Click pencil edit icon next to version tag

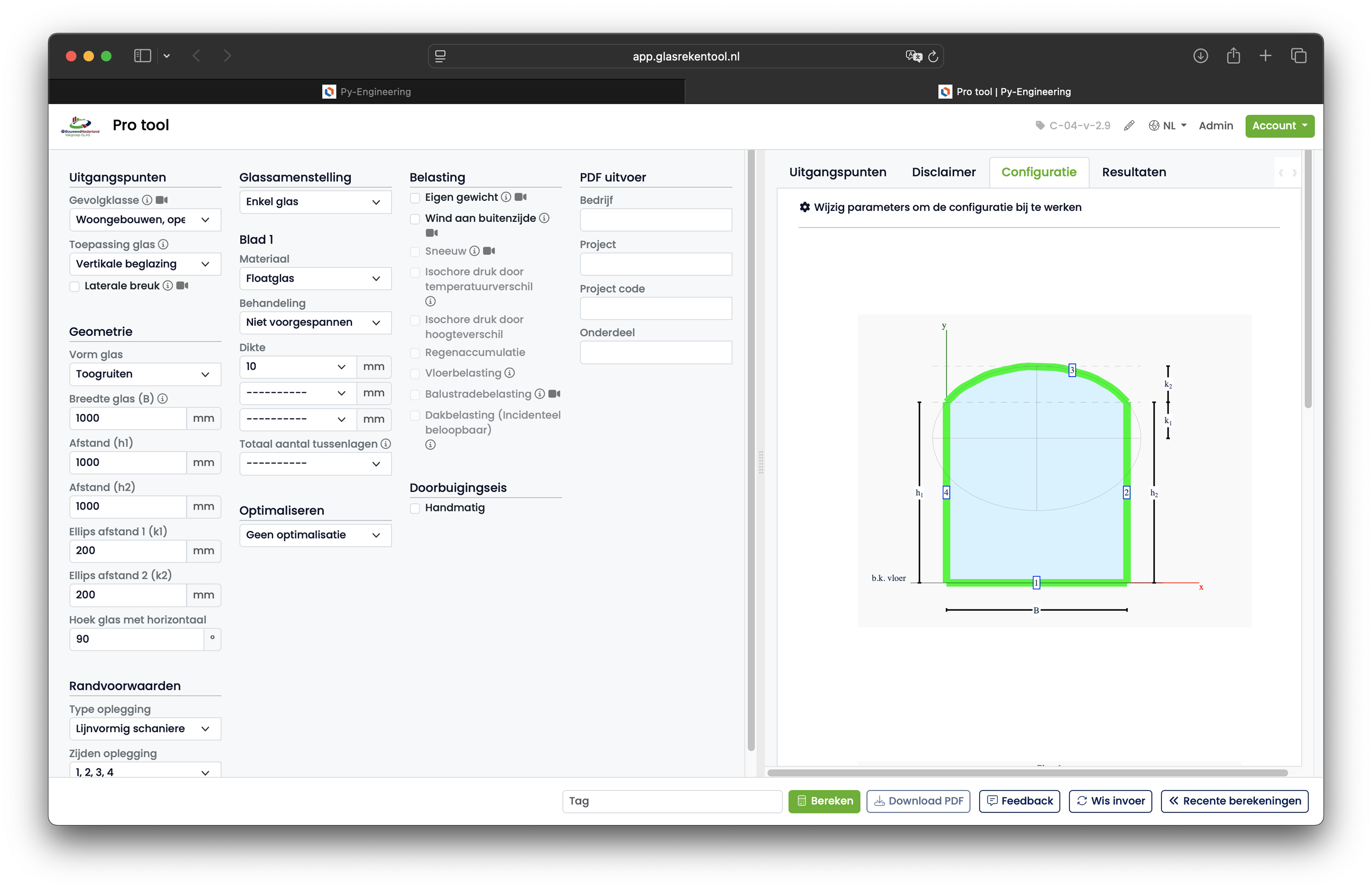coord(1129,126)
